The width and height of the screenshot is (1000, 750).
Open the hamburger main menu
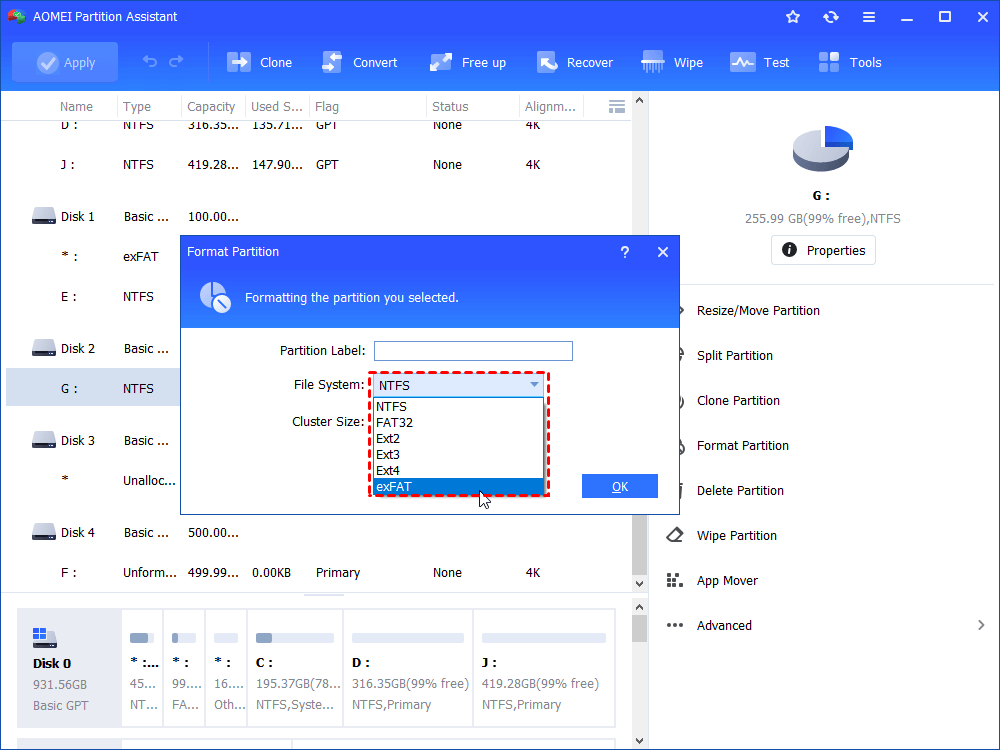[869, 16]
